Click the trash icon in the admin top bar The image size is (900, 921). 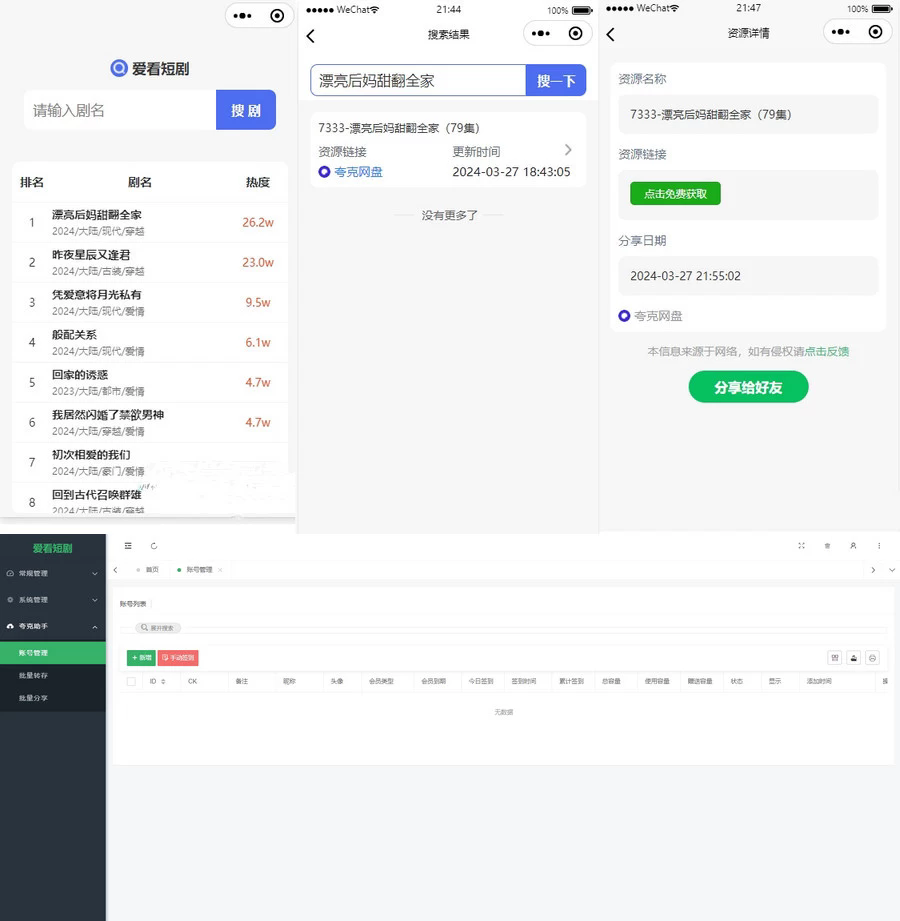827,545
